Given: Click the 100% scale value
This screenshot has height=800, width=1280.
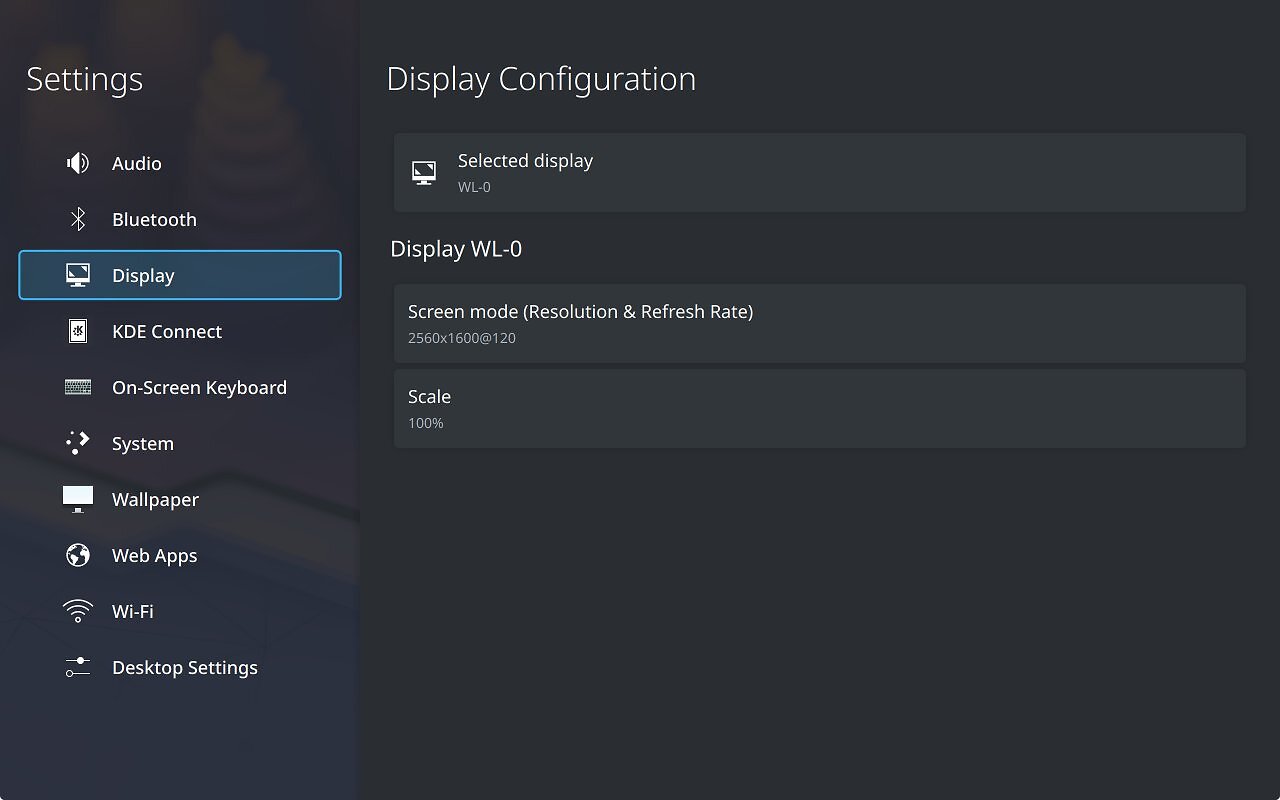Looking at the screenshot, I should [426, 423].
